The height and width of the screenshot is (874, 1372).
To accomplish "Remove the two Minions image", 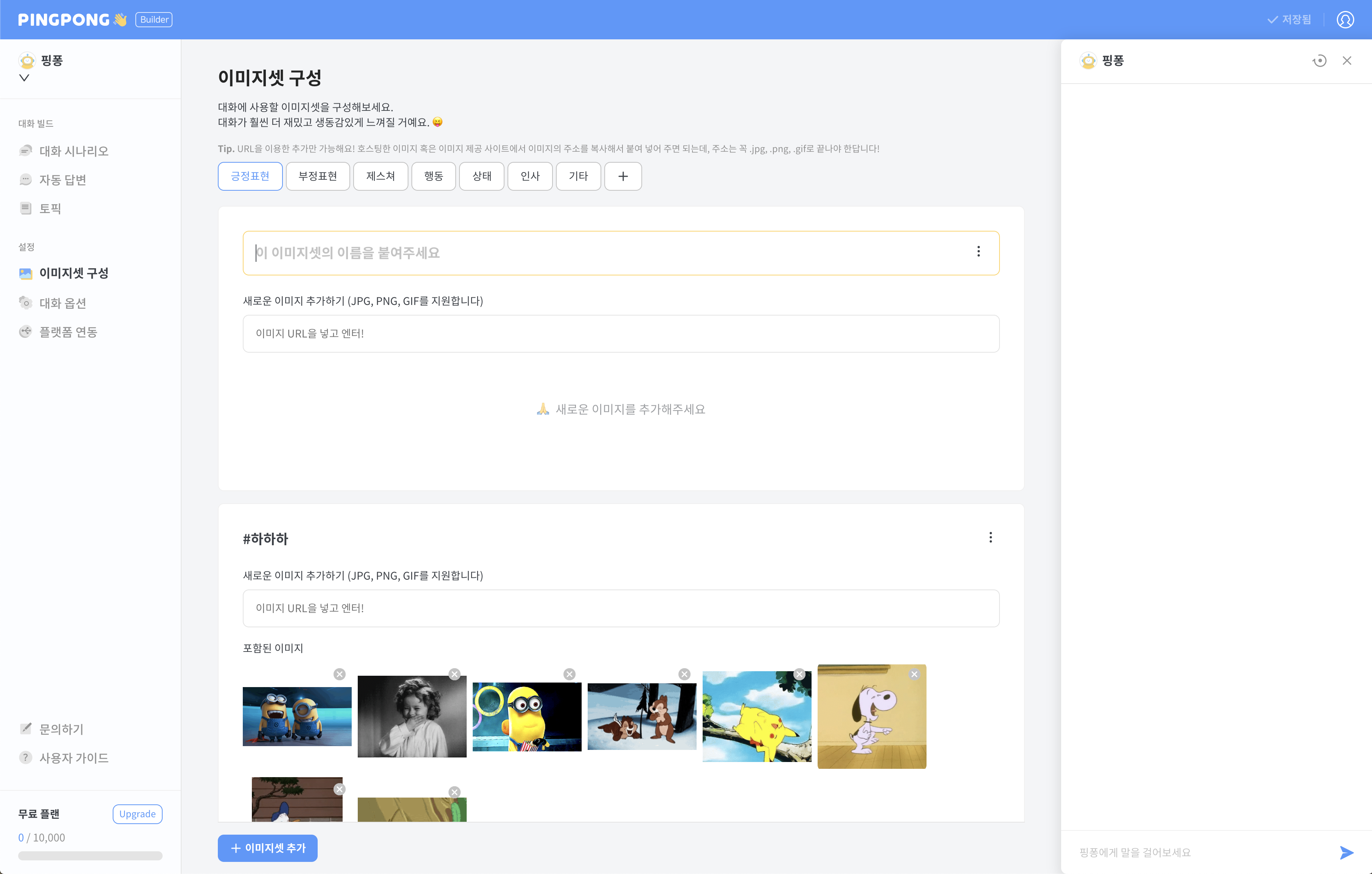I will coord(340,674).
